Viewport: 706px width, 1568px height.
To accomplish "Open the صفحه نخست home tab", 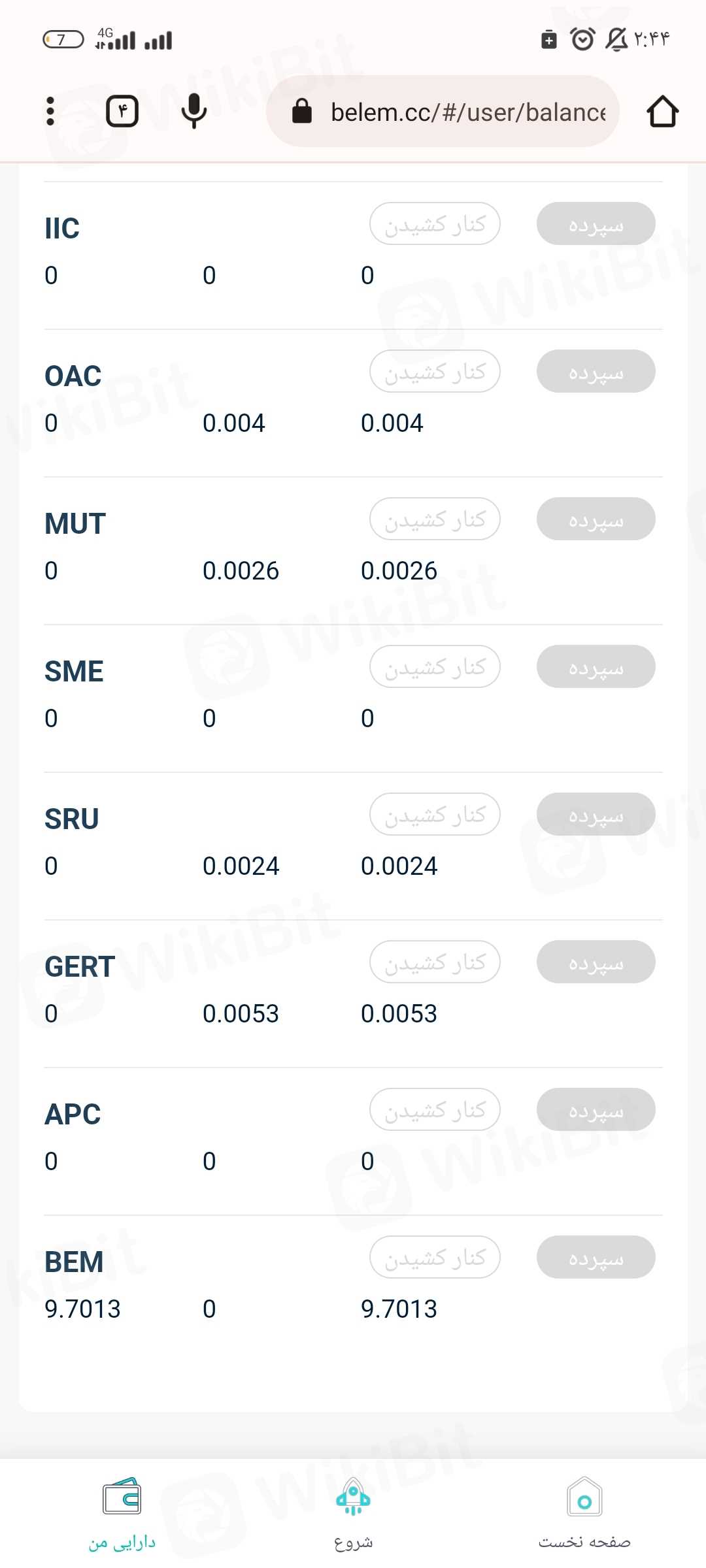I will click(584, 1513).
